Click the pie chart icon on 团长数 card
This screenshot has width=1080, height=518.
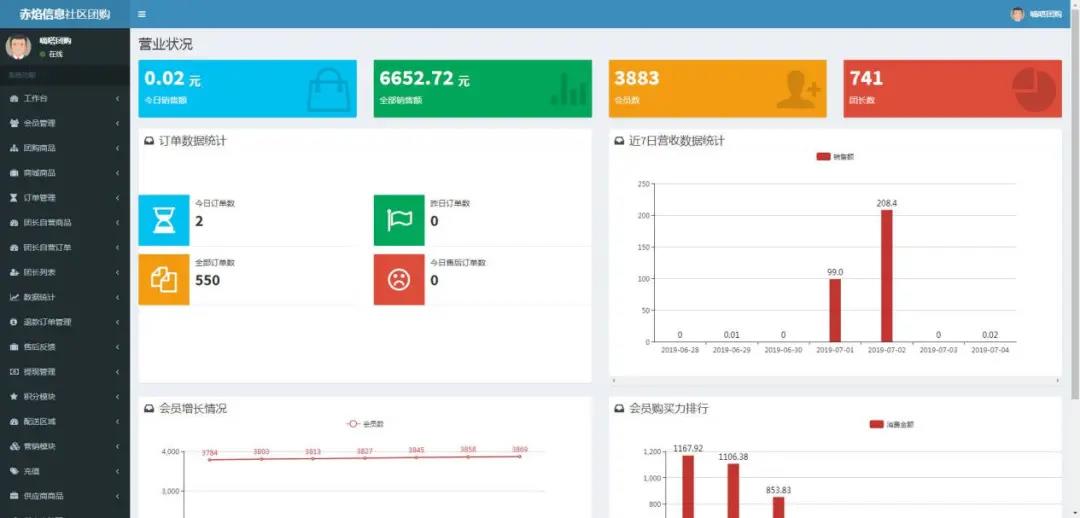tap(1033, 89)
